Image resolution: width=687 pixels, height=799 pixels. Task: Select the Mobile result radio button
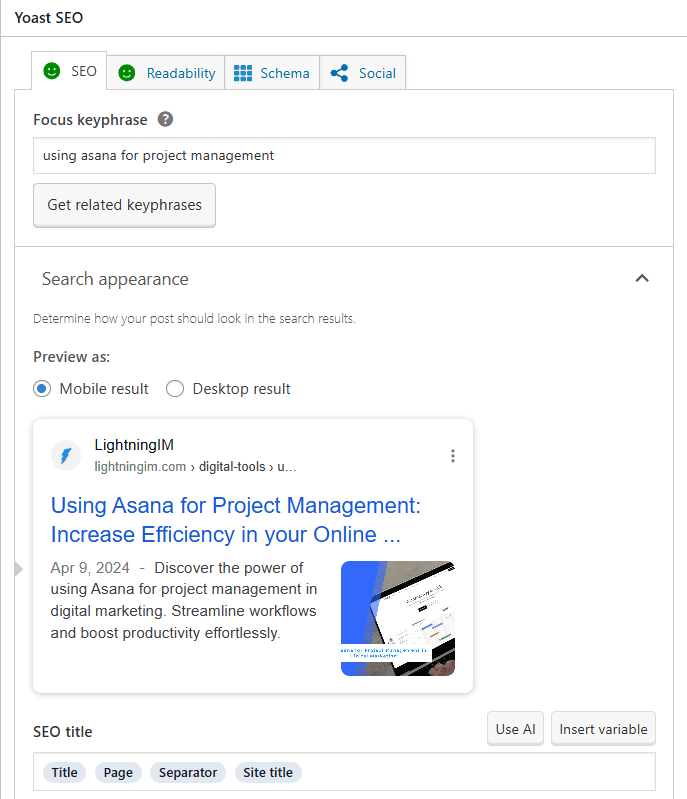tap(42, 389)
